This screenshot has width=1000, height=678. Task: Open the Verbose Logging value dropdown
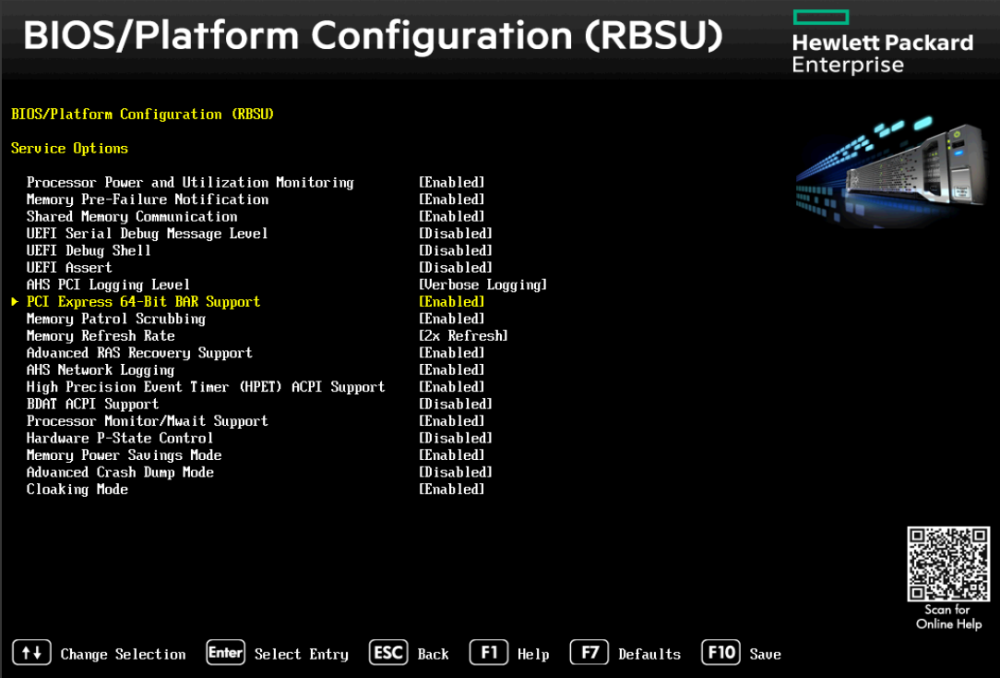click(x=483, y=285)
